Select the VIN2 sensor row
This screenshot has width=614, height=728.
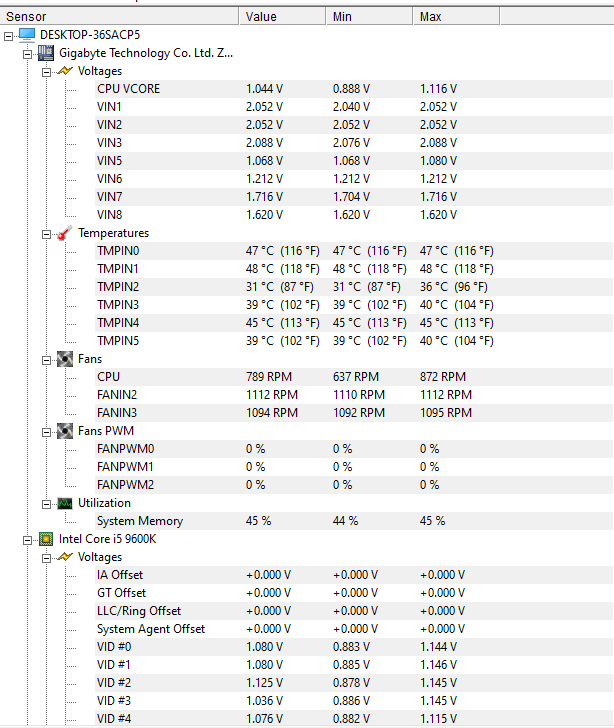point(354,125)
